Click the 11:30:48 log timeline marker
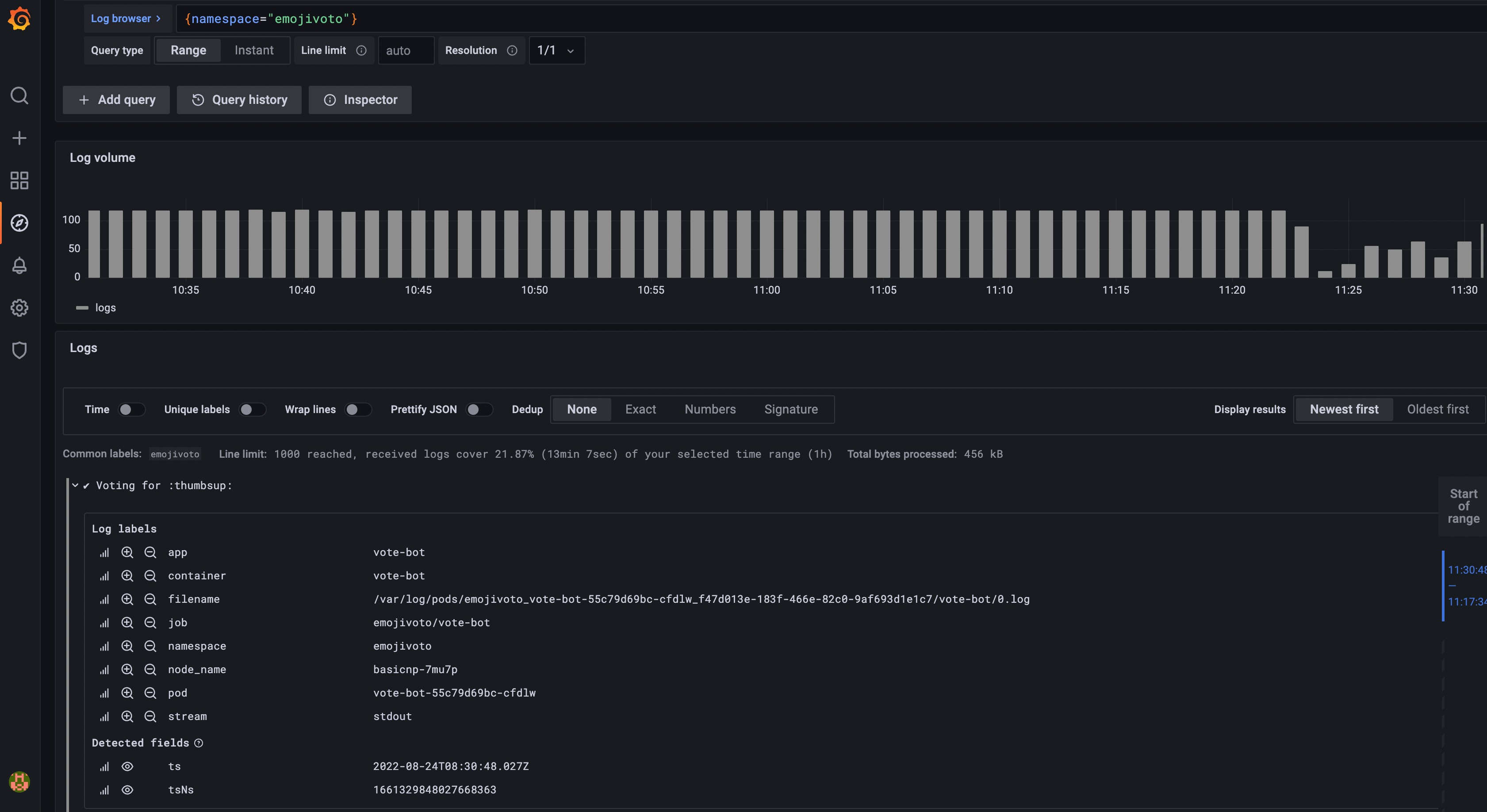This screenshot has height=812, width=1487. [x=1467, y=570]
